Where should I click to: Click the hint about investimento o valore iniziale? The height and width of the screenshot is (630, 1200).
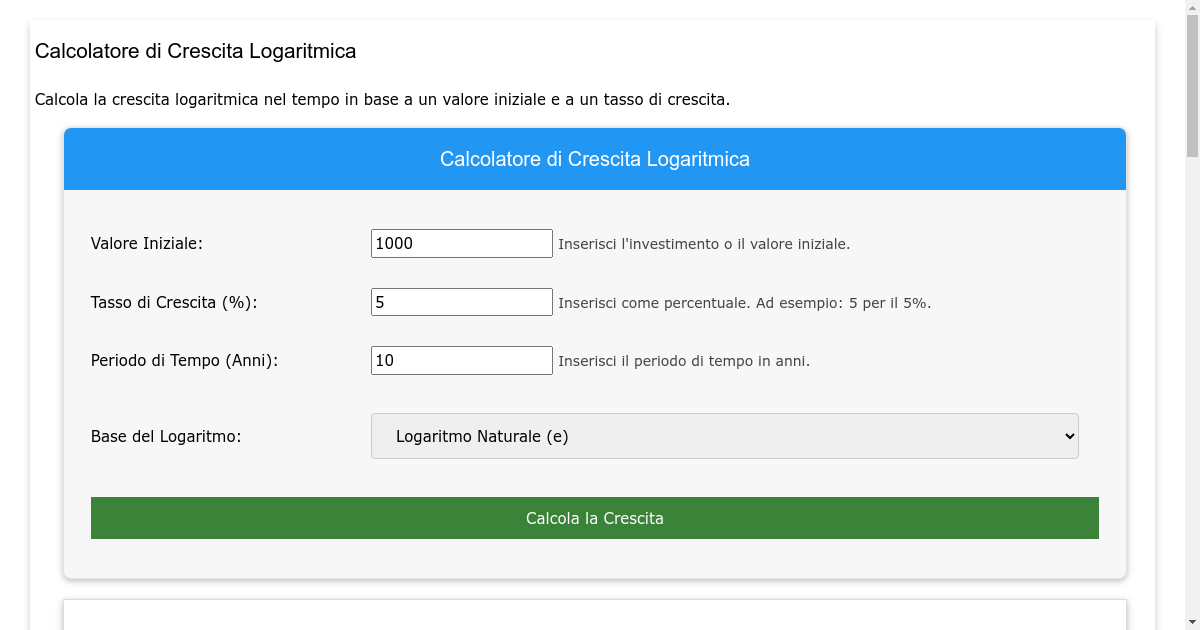pyautogui.click(x=704, y=244)
